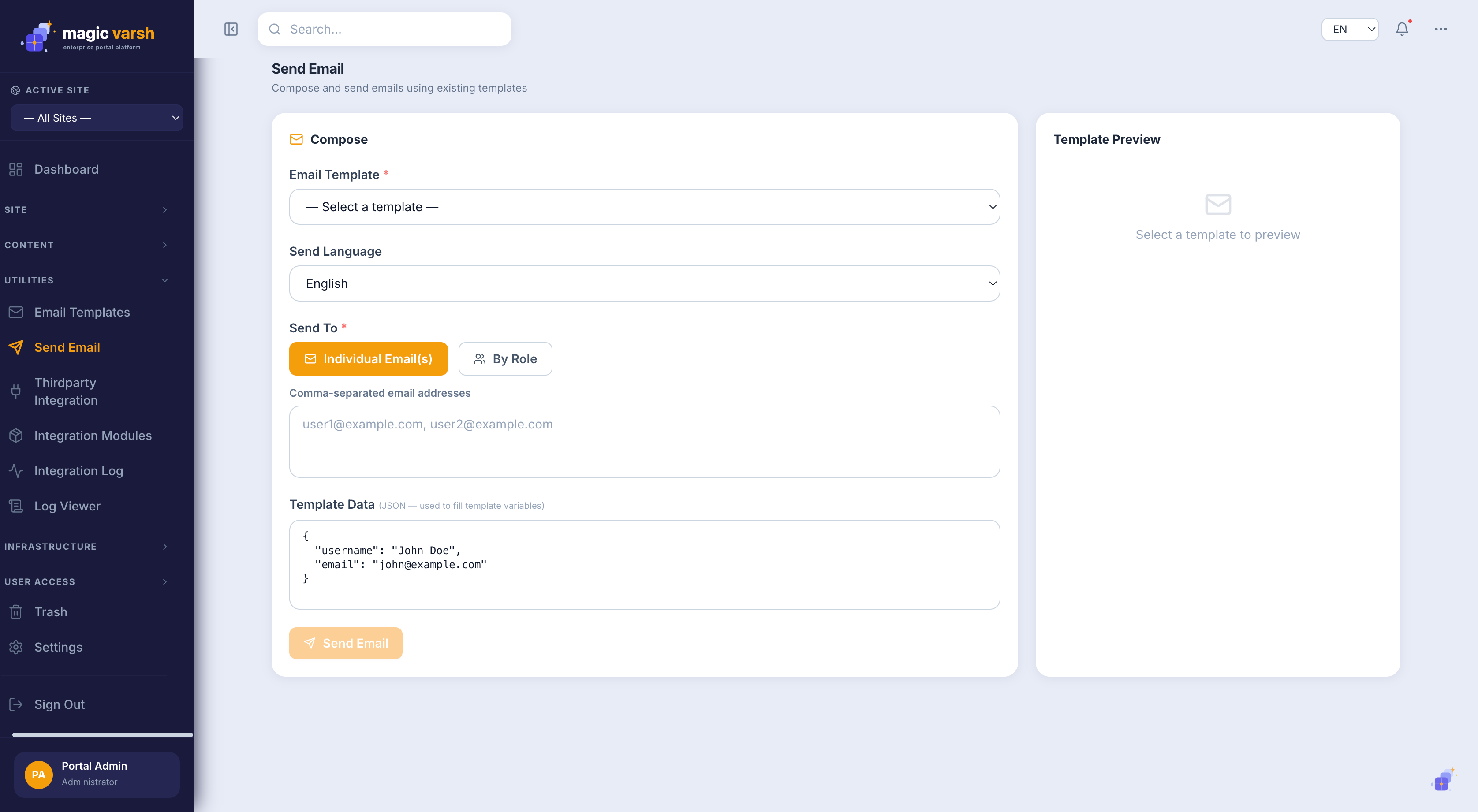Change the EN language selector
Screen dimensions: 1478x812
(1350, 29)
